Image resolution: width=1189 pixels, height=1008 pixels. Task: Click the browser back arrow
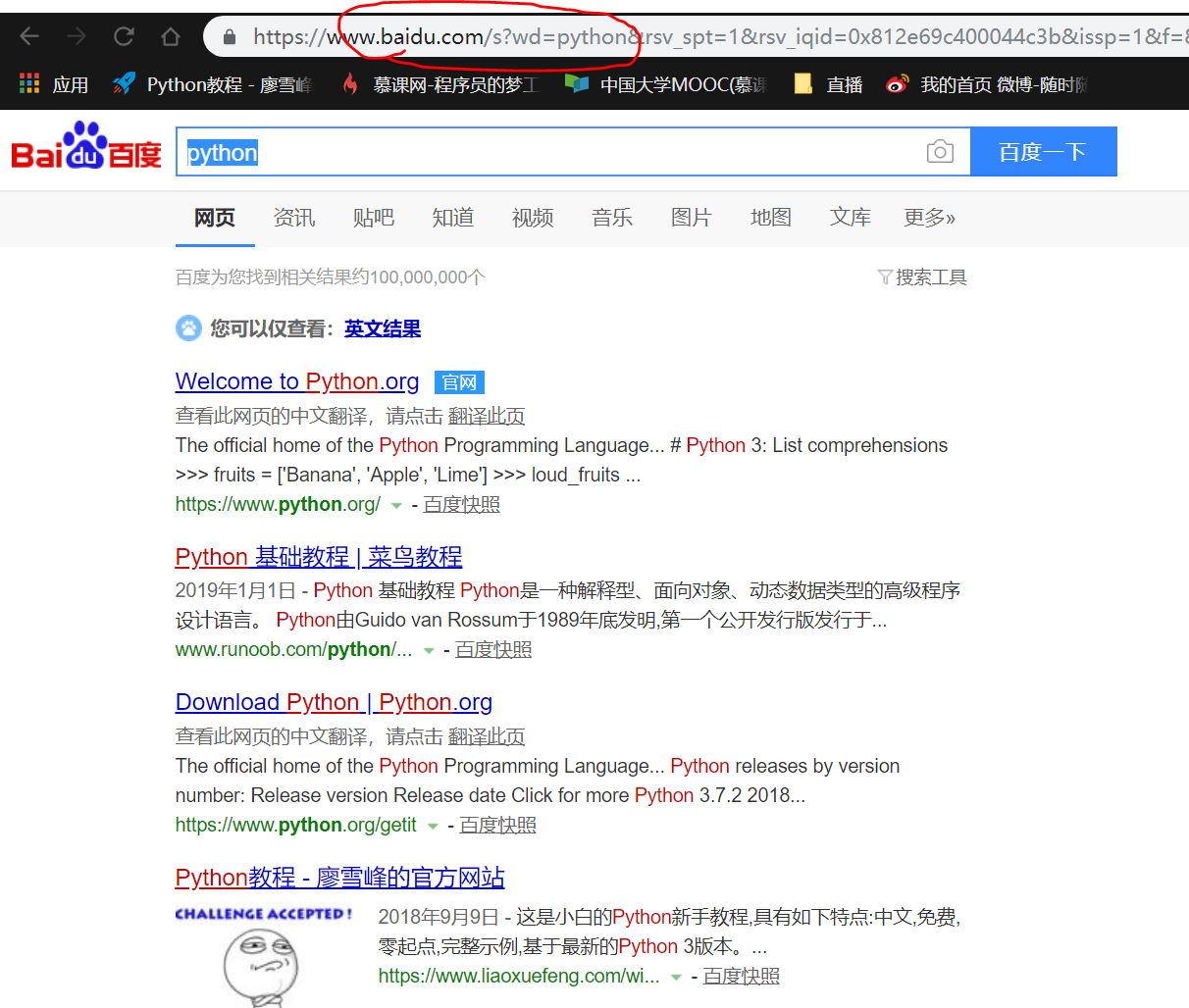(x=29, y=35)
